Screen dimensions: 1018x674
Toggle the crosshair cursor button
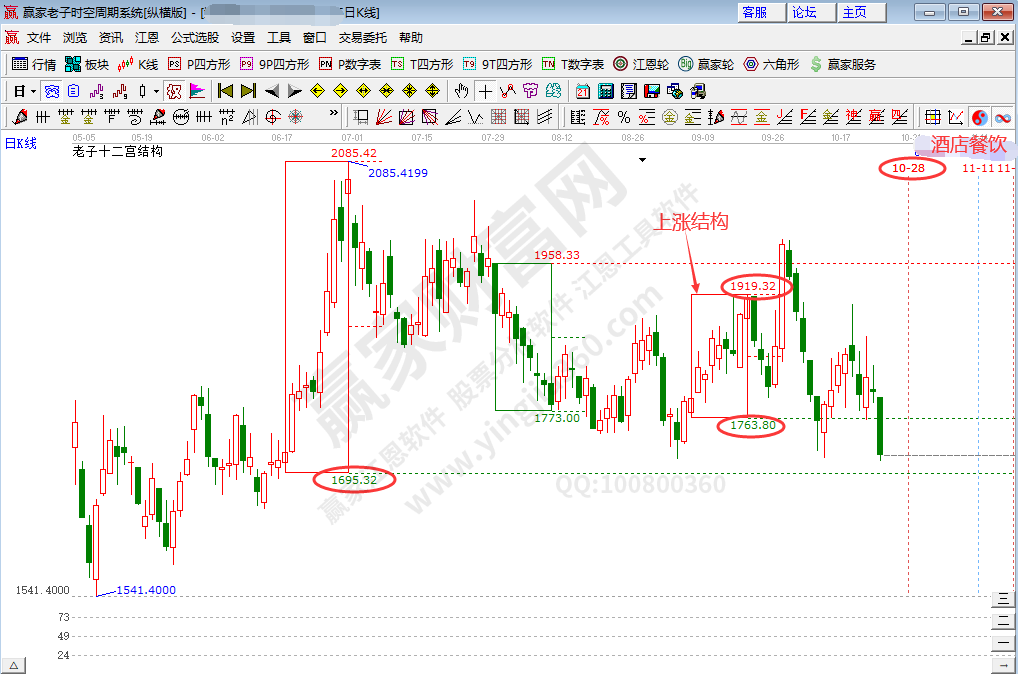[485, 91]
